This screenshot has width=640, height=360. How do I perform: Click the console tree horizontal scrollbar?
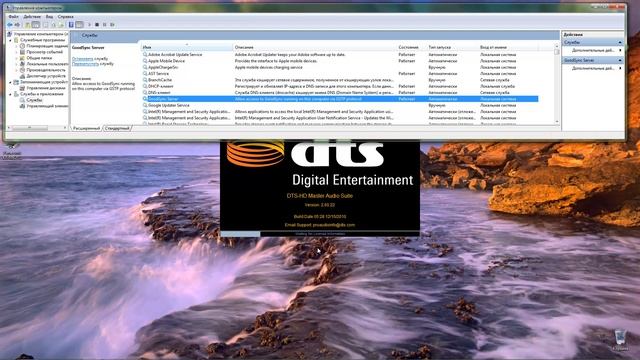[x=36, y=128]
